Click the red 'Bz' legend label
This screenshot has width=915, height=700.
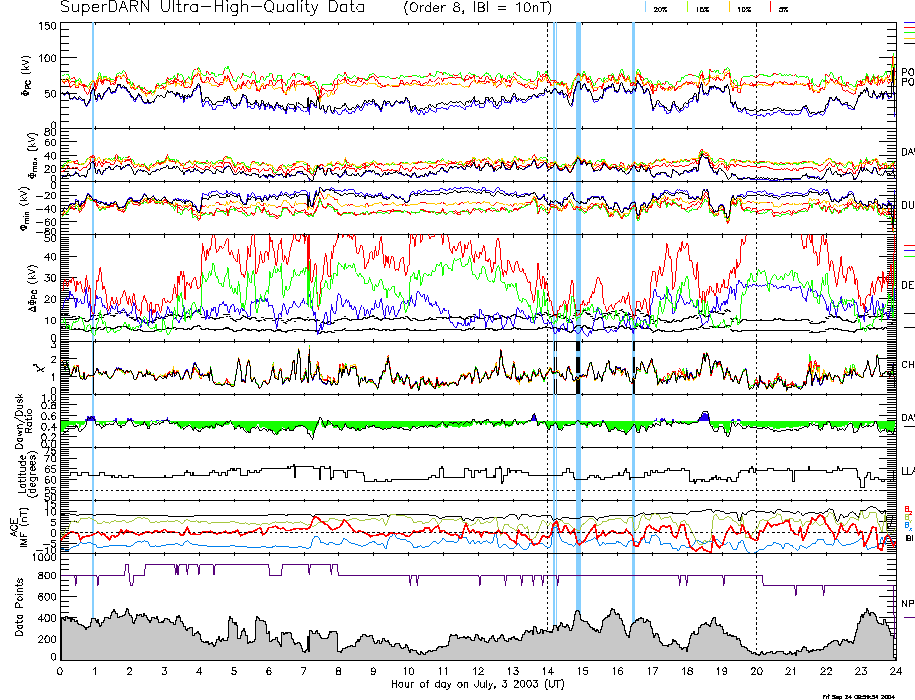(908, 509)
